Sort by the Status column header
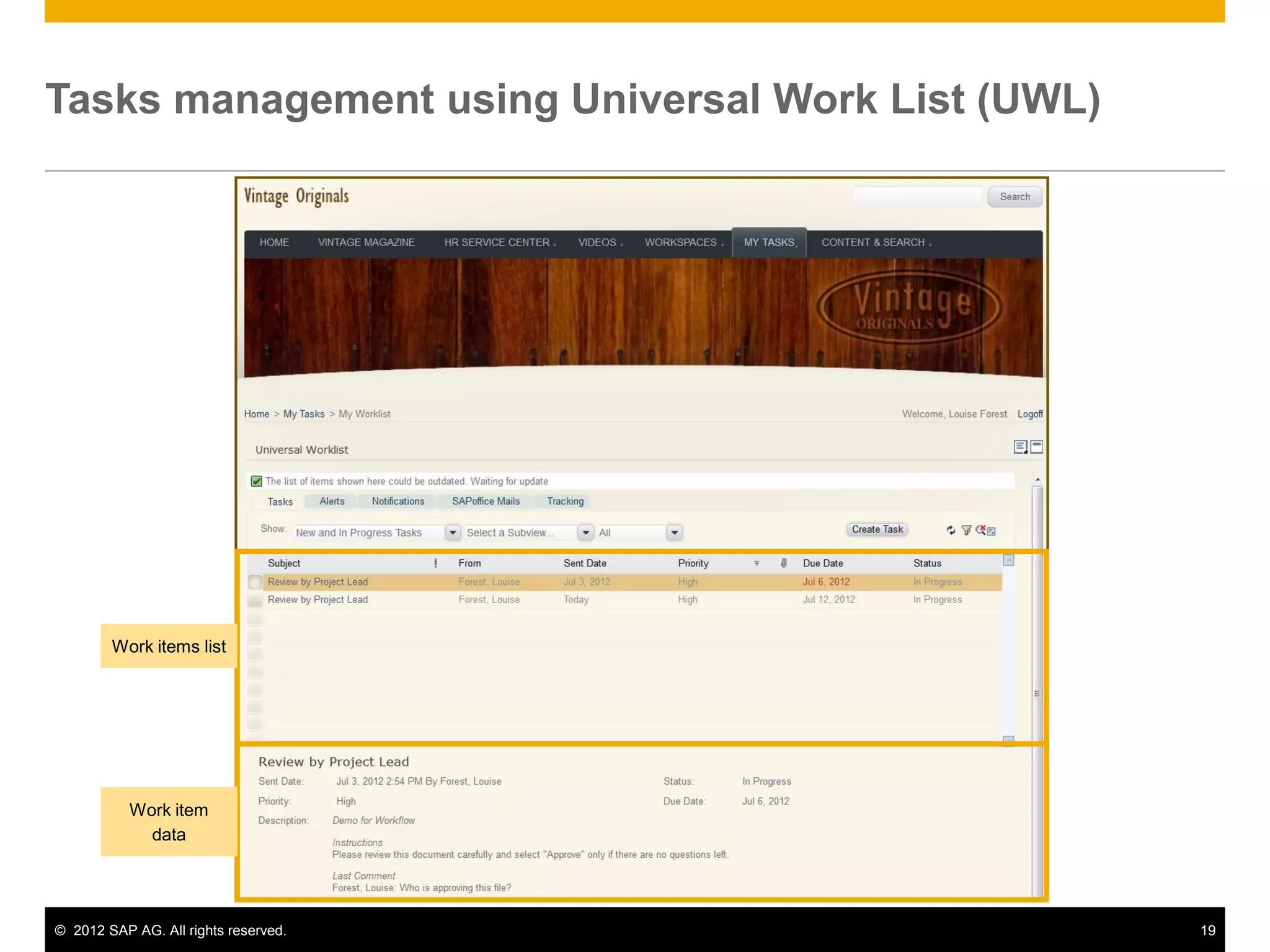Image resolution: width=1270 pixels, height=952 pixels. (927, 563)
